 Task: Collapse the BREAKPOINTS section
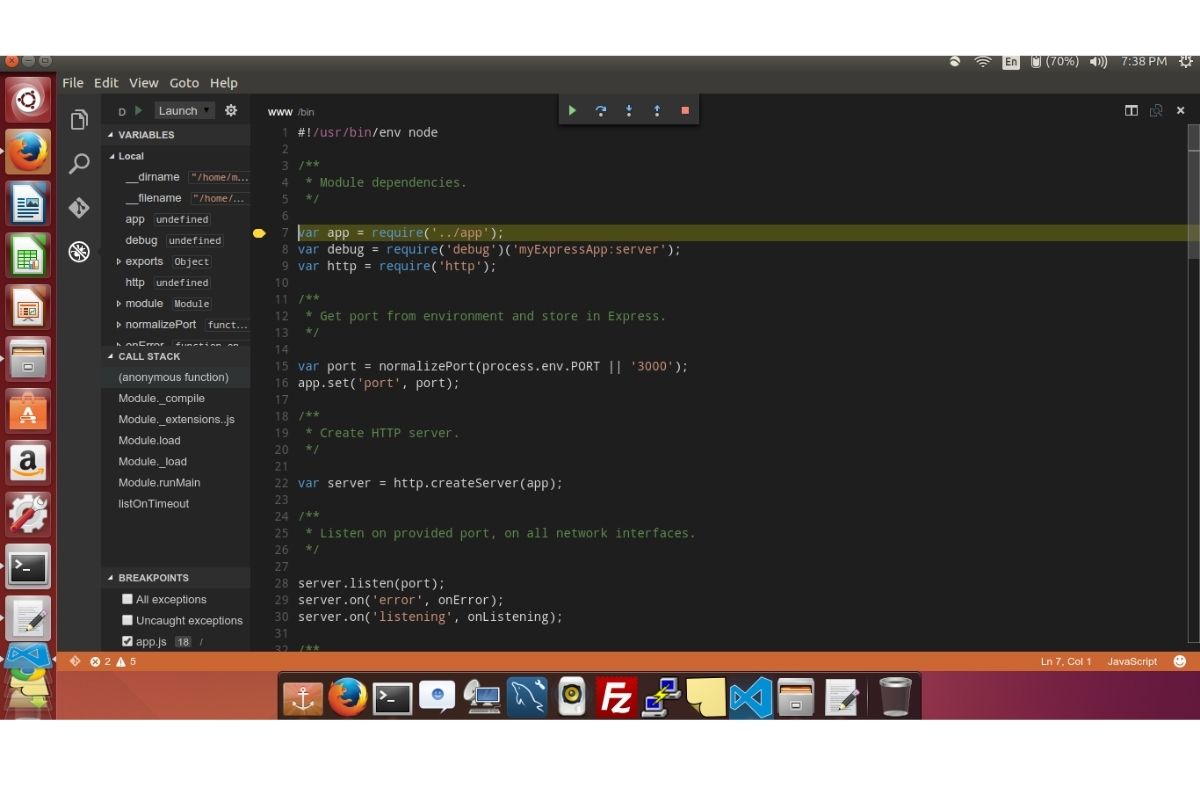pyautogui.click(x=176, y=577)
